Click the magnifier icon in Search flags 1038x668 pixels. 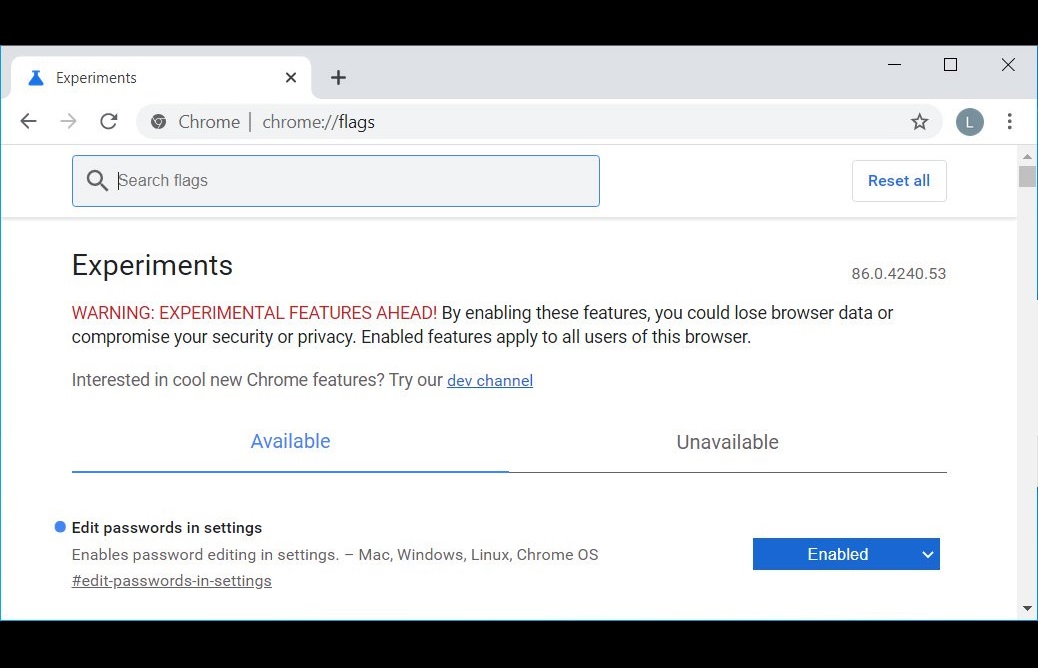pos(97,180)
